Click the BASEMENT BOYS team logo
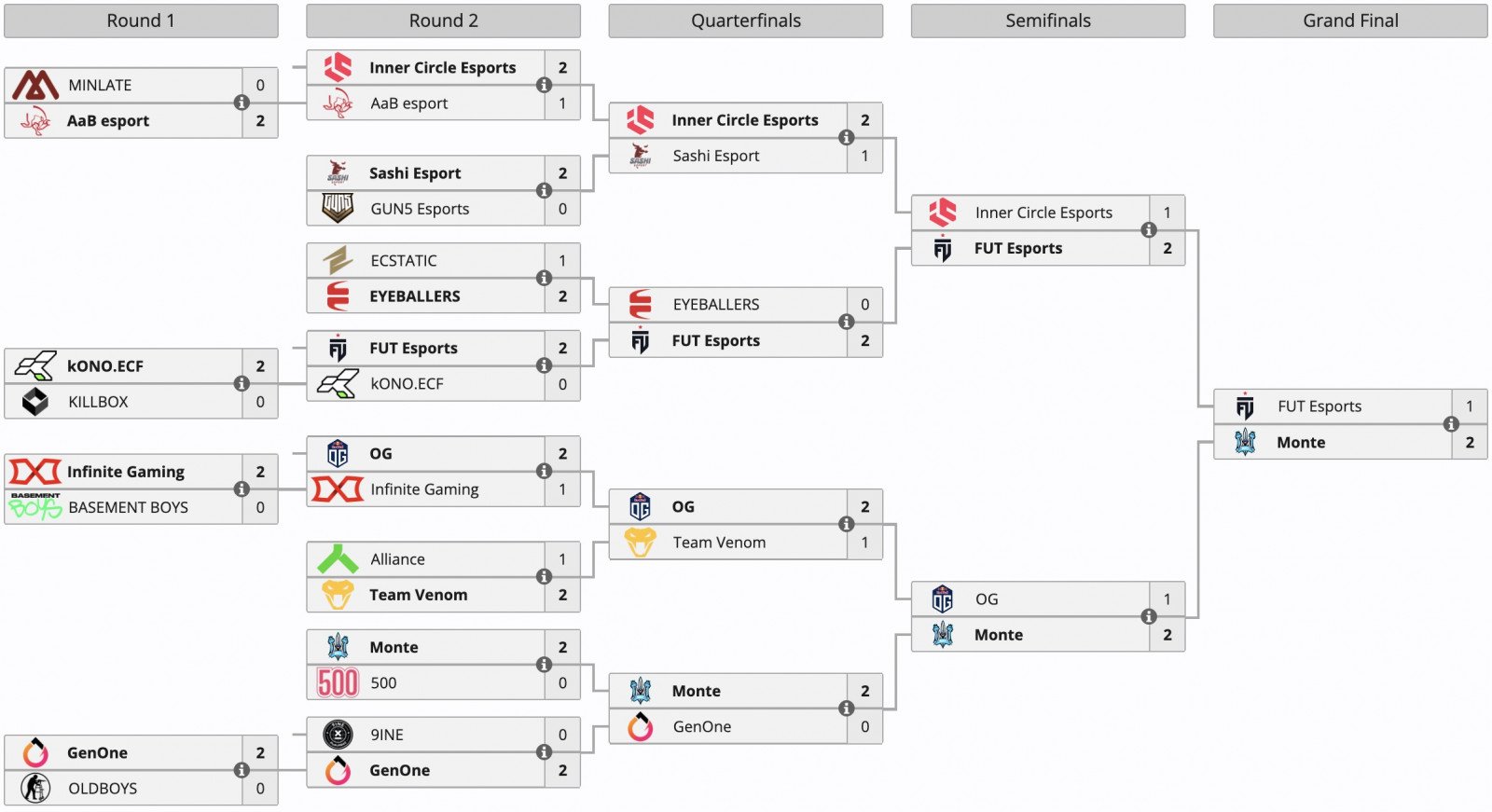Screen dimensions: 1492x812 35,507
